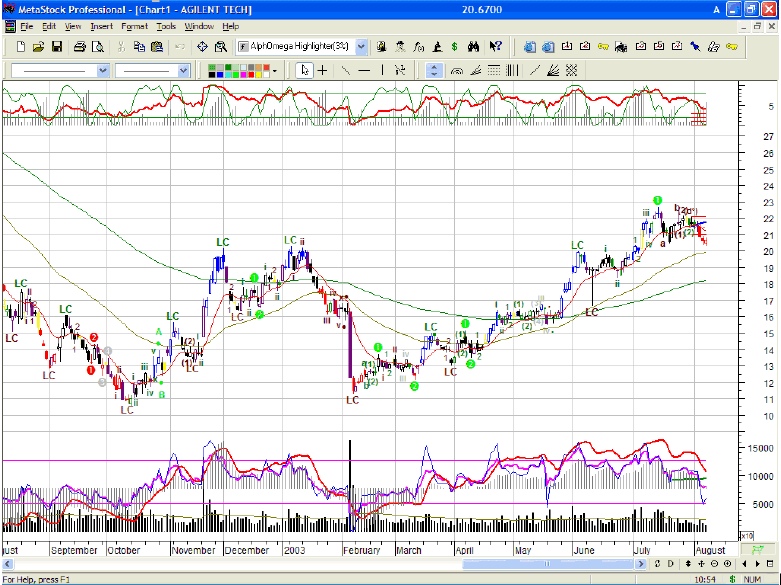The width and height of the screenshot is (781, 585).
Task: Click the last yellow key icon
Action: (732, 47)
